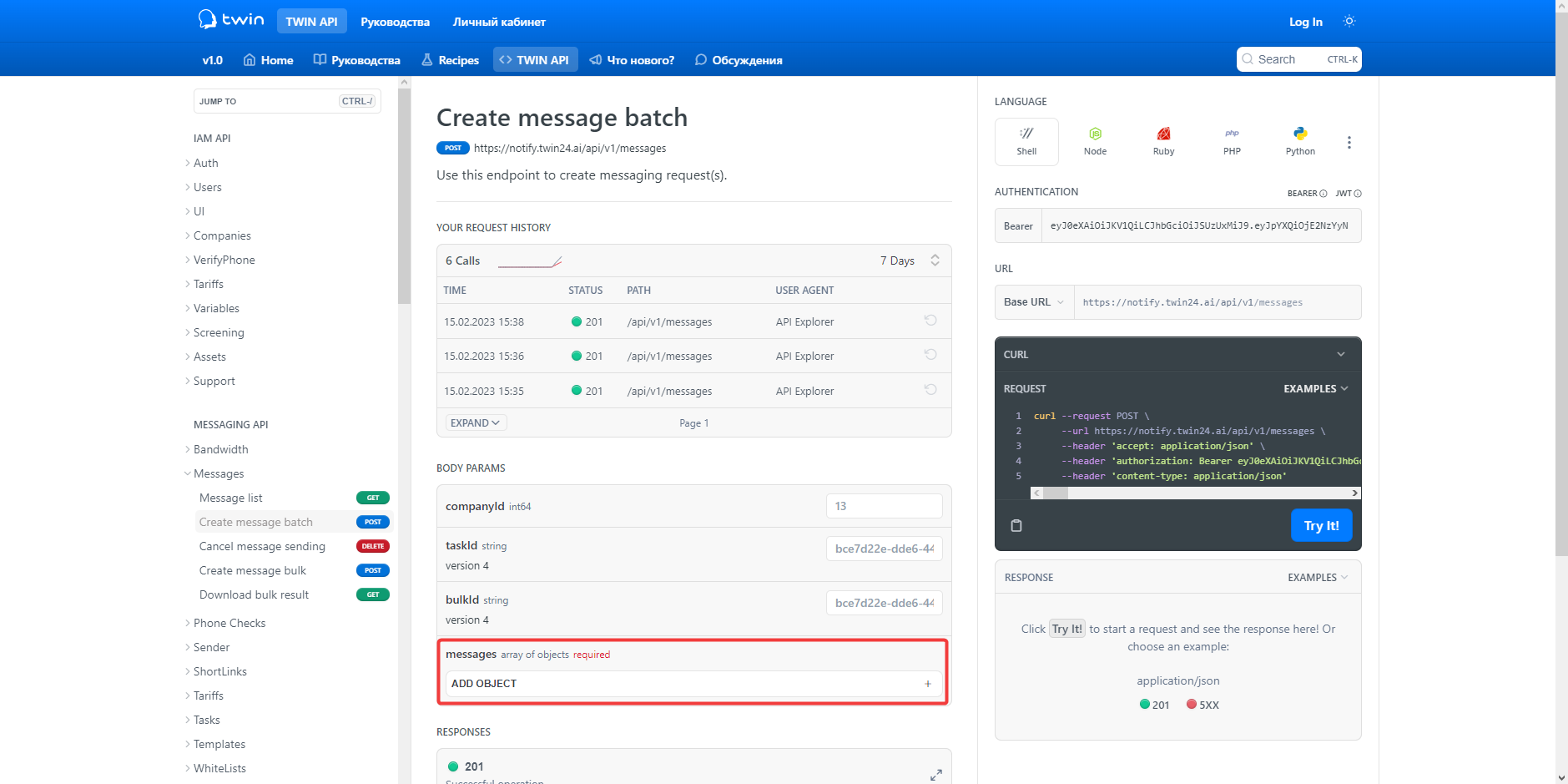Open Что нового? page
Viewport: 1568px width, 784px height.
pyautogui.click(x=632, y=60)
